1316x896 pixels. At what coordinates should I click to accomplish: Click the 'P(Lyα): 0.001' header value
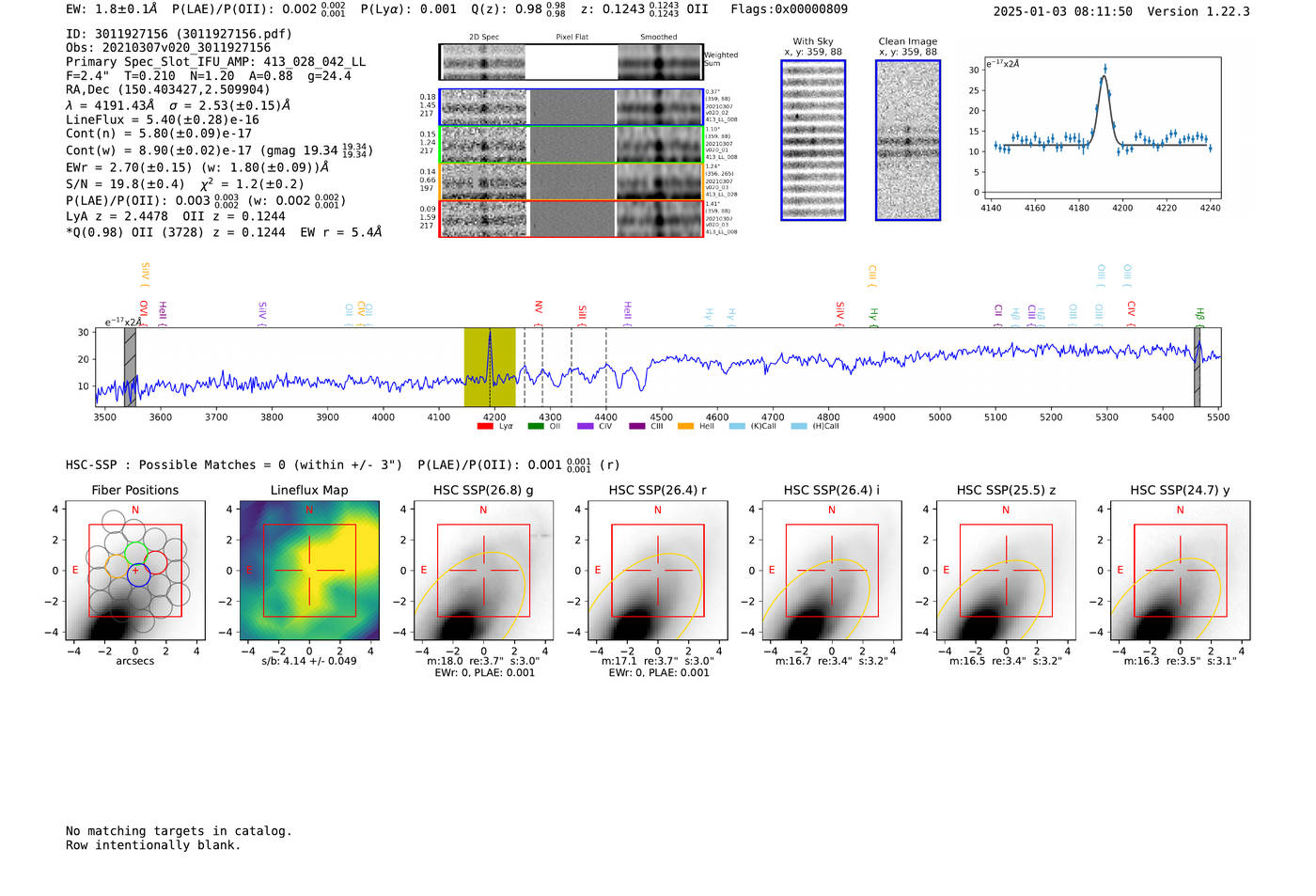(x=409, y=9)
